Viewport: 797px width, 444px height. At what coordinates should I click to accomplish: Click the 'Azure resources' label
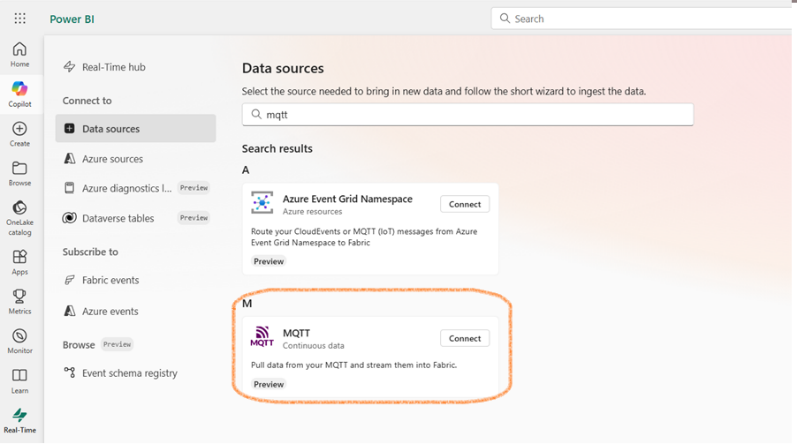click(312, 211)
